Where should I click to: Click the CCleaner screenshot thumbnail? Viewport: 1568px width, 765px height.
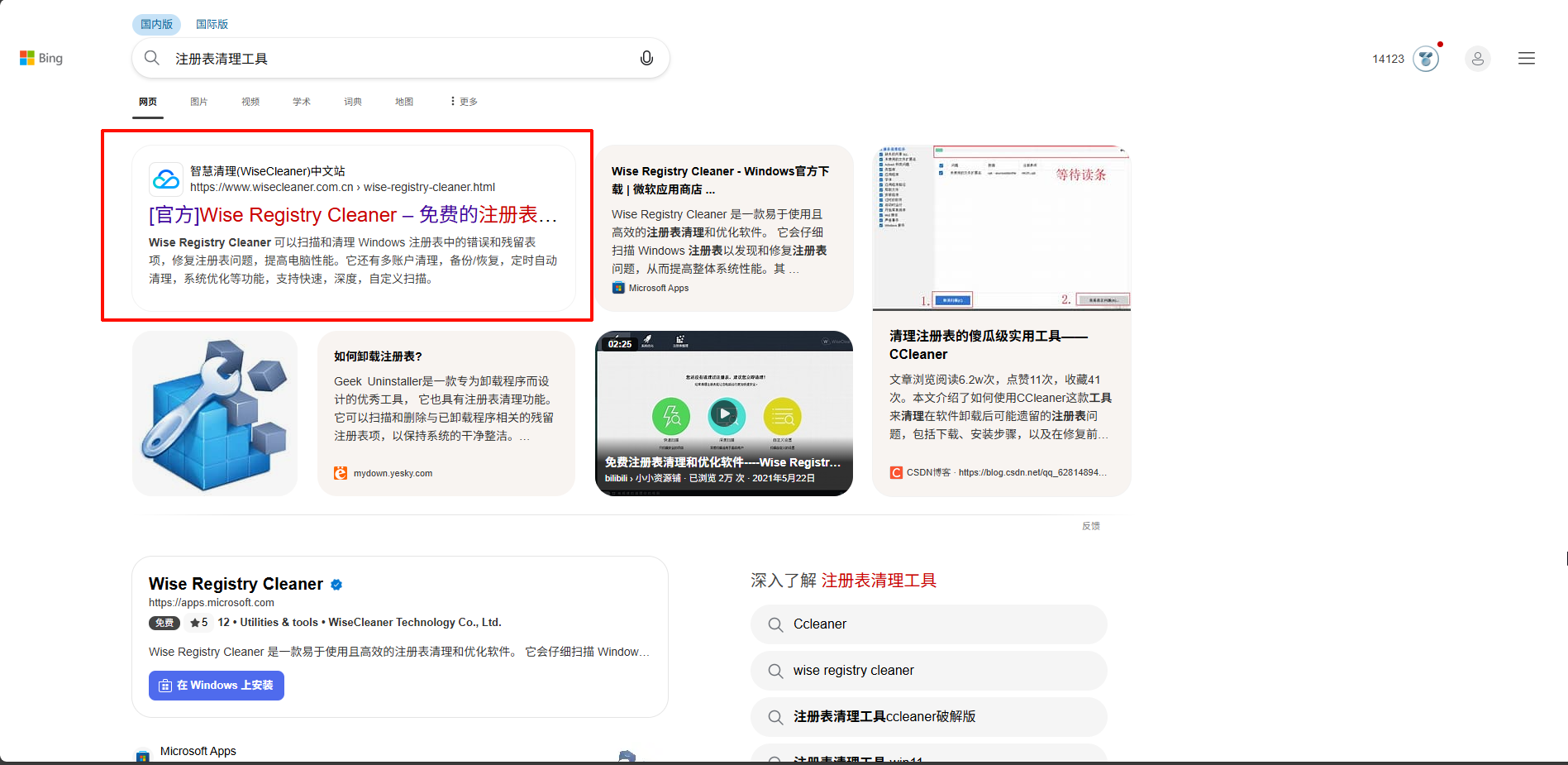pos(1002,227)
